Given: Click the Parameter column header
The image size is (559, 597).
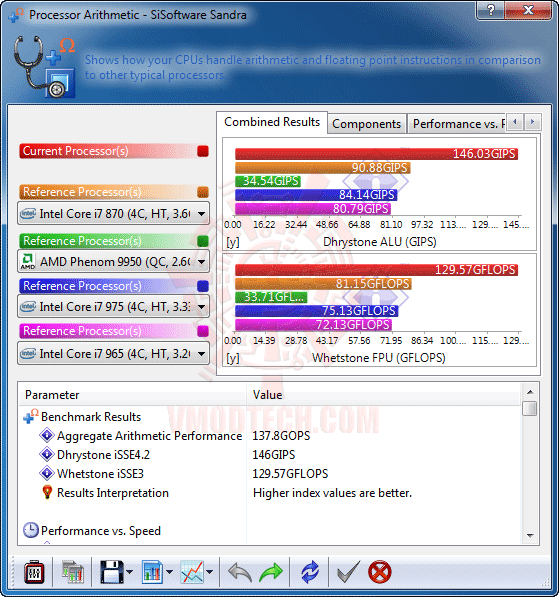Looking at the screenshot, I should click(x=132, y=395).
